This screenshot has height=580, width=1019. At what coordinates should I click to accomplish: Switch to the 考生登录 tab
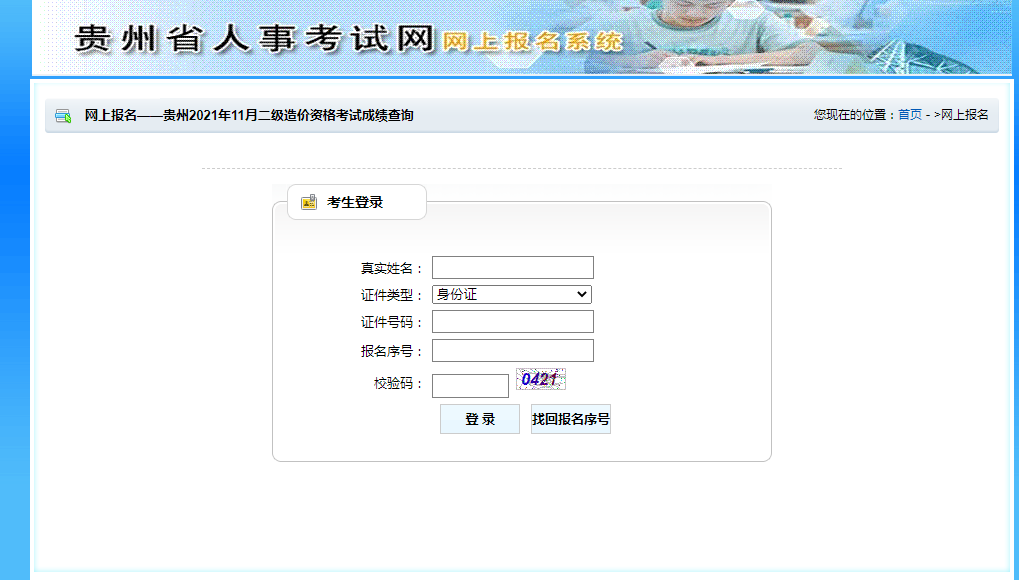pos(356,201)
